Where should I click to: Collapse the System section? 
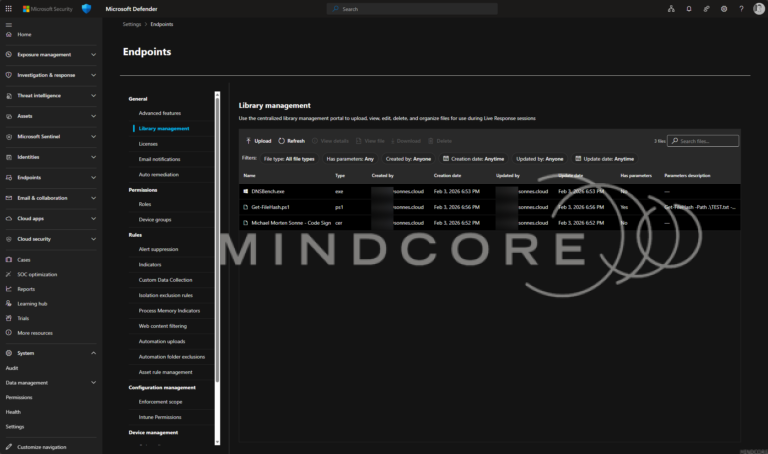point(51,353)
